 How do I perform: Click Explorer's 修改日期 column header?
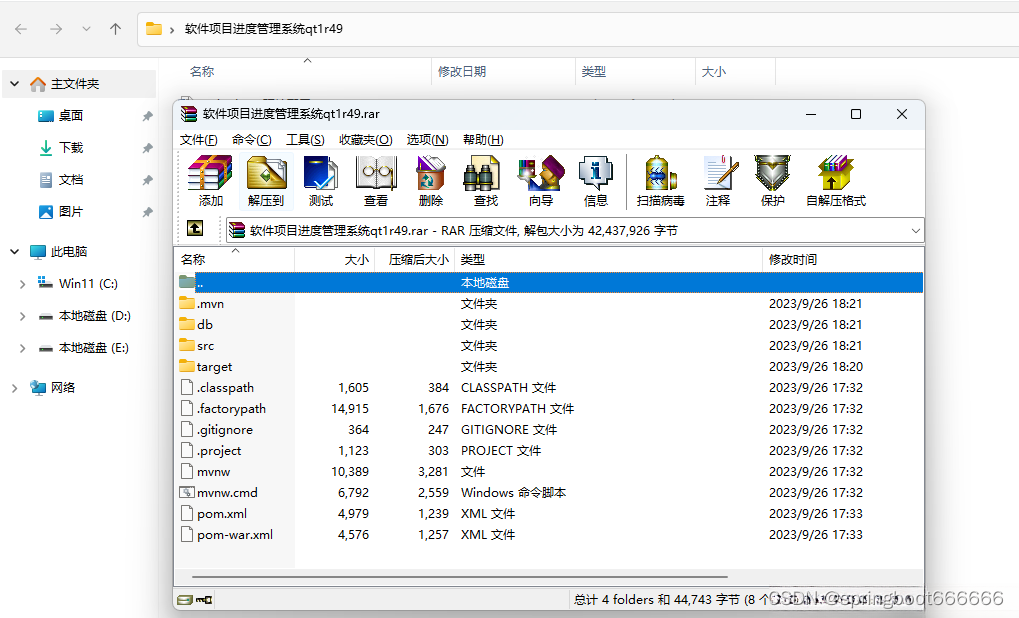[x=503, y=71]
